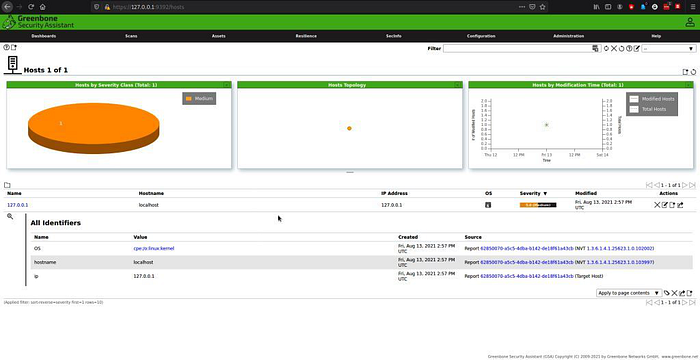Click the OS icon in the 127.0.0.1 row
This screenshot has height=360, width=700.
tap(488, 205)
